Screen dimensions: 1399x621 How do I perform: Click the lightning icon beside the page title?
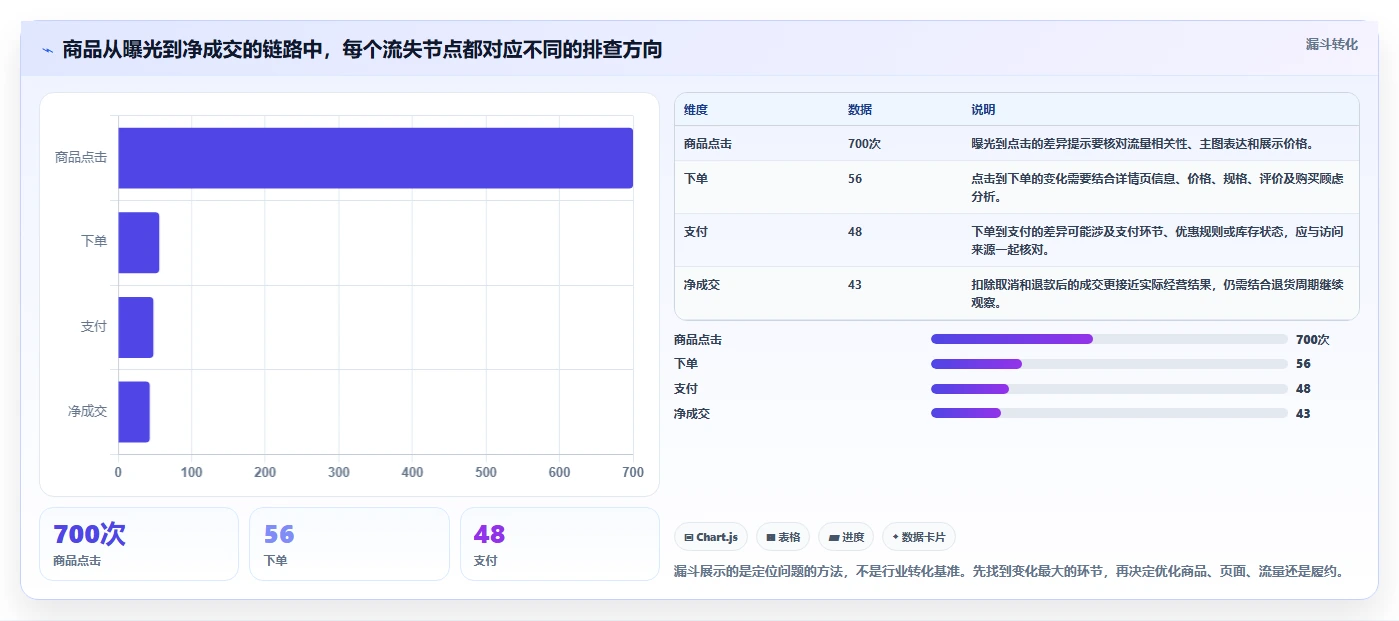coord(47,50)
